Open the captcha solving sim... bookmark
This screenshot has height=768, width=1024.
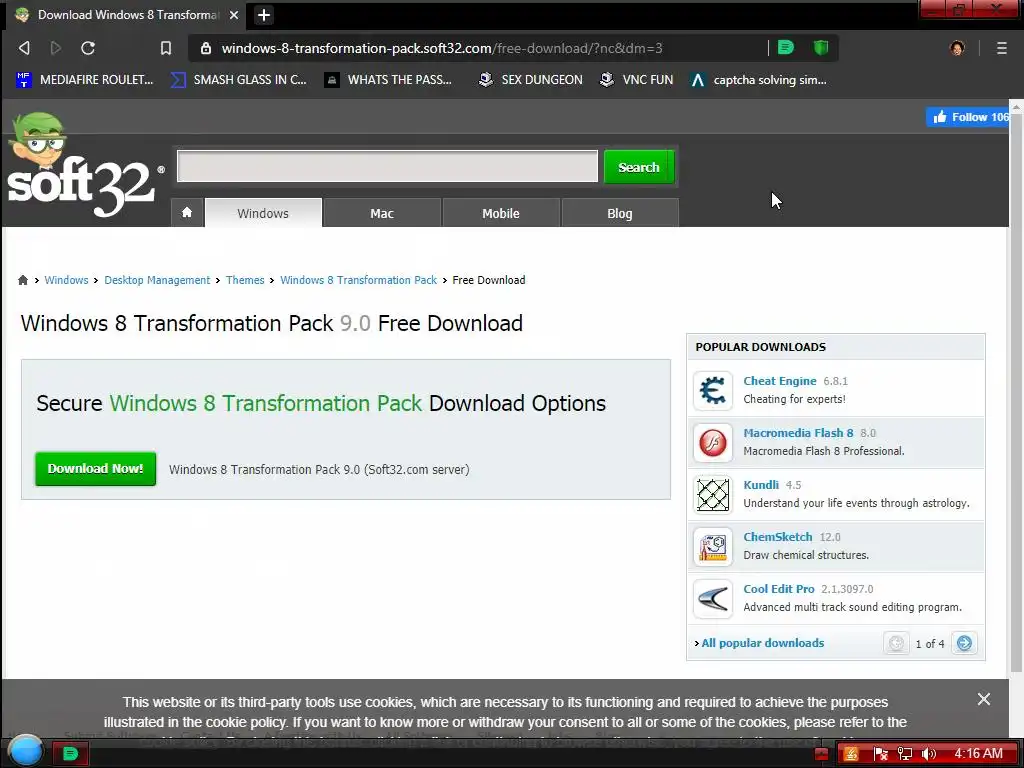759,80
